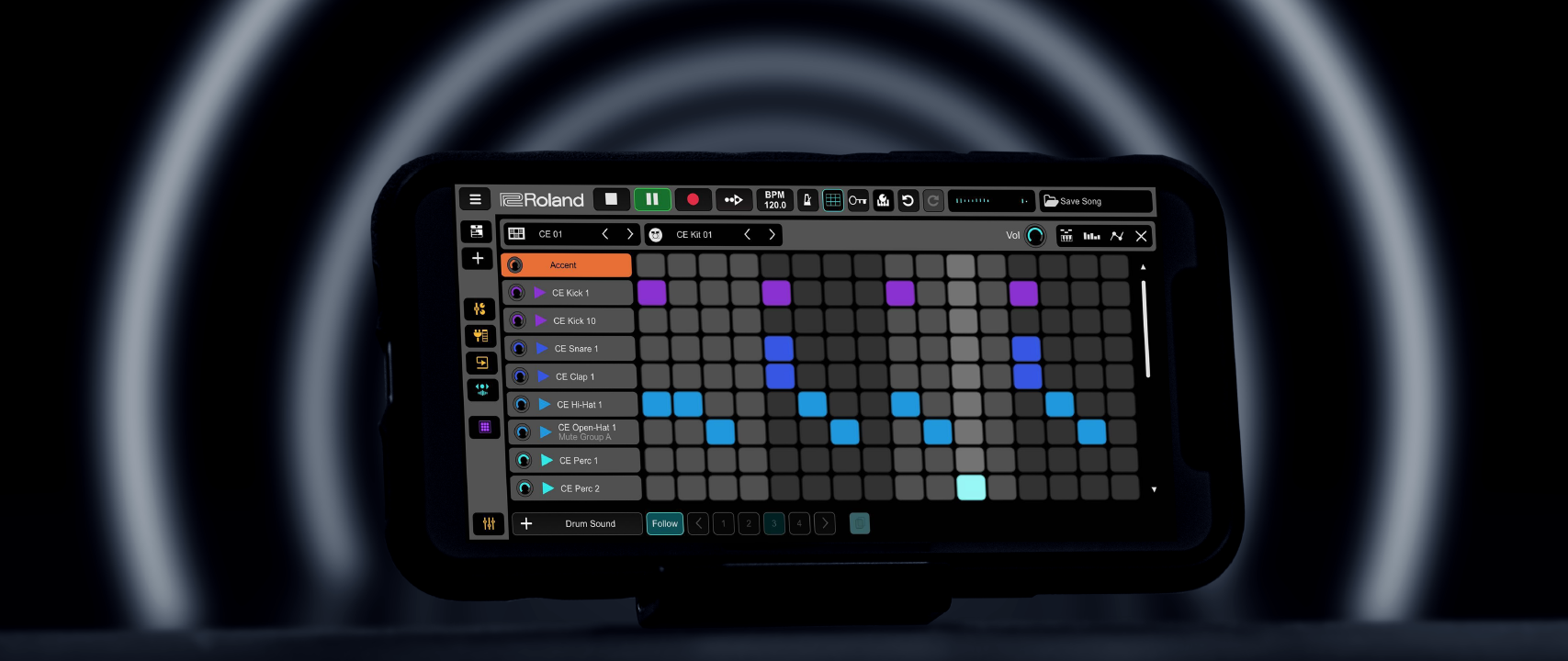
Task: Open the cyan audio spread icon
Action: (482, 389)
